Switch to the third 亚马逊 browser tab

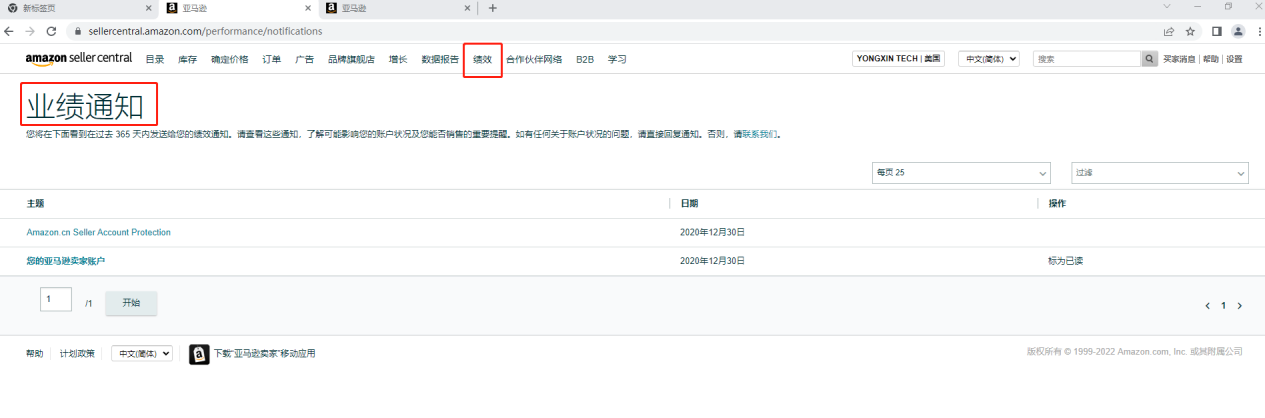click(x=398, y=8)
